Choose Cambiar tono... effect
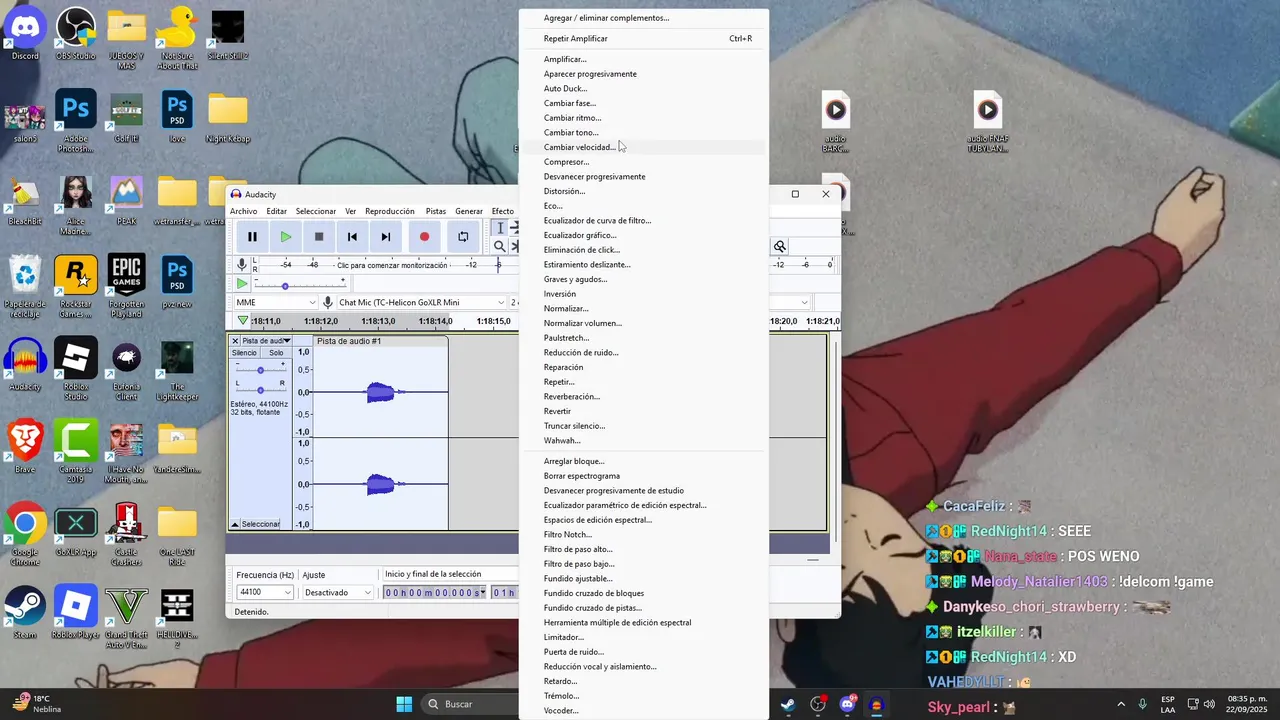This screenshot has height=720, width=1280. point(644,132)
